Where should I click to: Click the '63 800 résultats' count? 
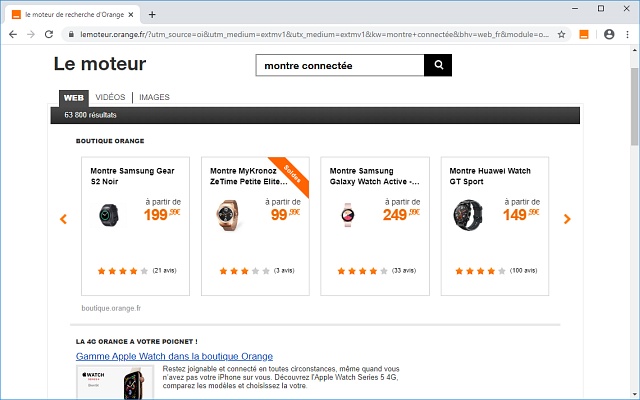point(90,115)
